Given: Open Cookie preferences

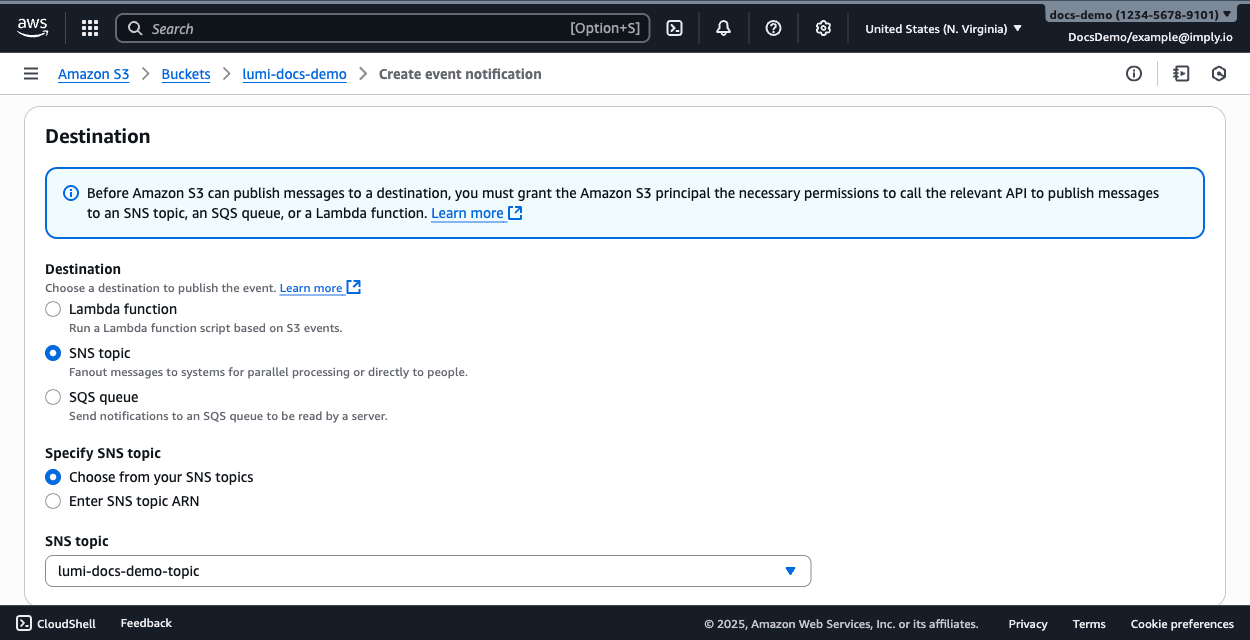Looking at the screenshot, I should (1182, 624).
